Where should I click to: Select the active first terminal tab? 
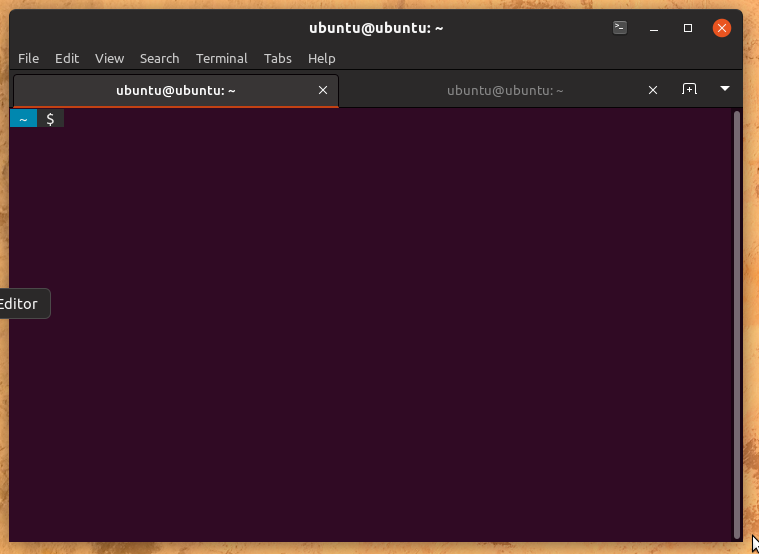click(176, 91)
